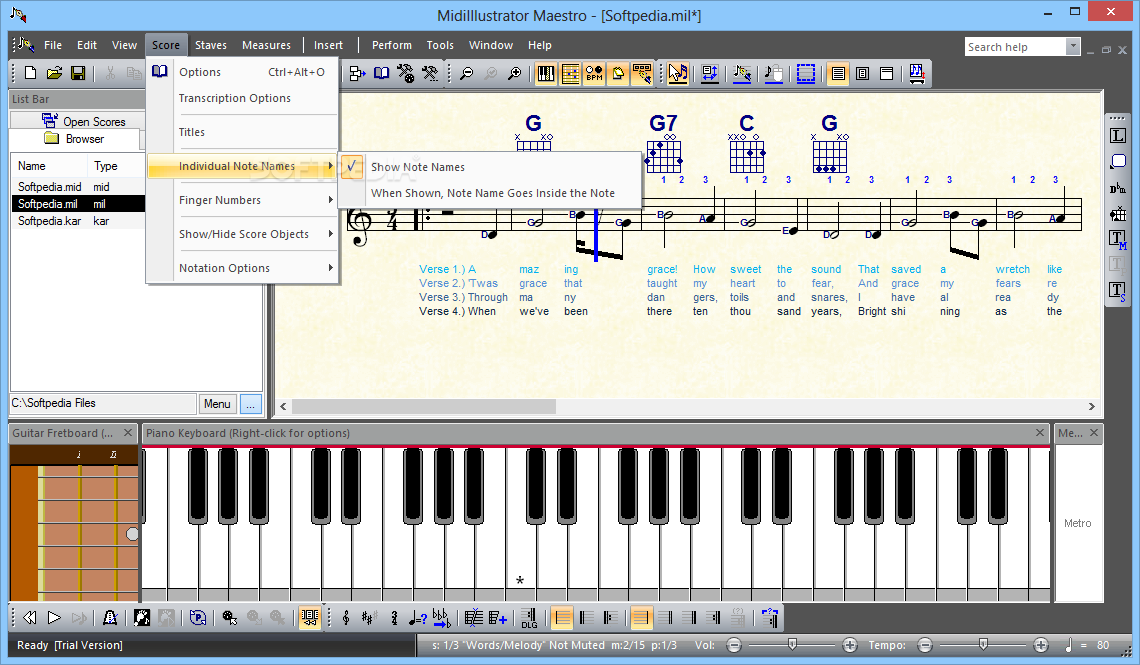Image resolution: width=1140 pixels, height=665 pixels.
Task: Switch to continuous page layout view icon
Action: tap(838, 73)
